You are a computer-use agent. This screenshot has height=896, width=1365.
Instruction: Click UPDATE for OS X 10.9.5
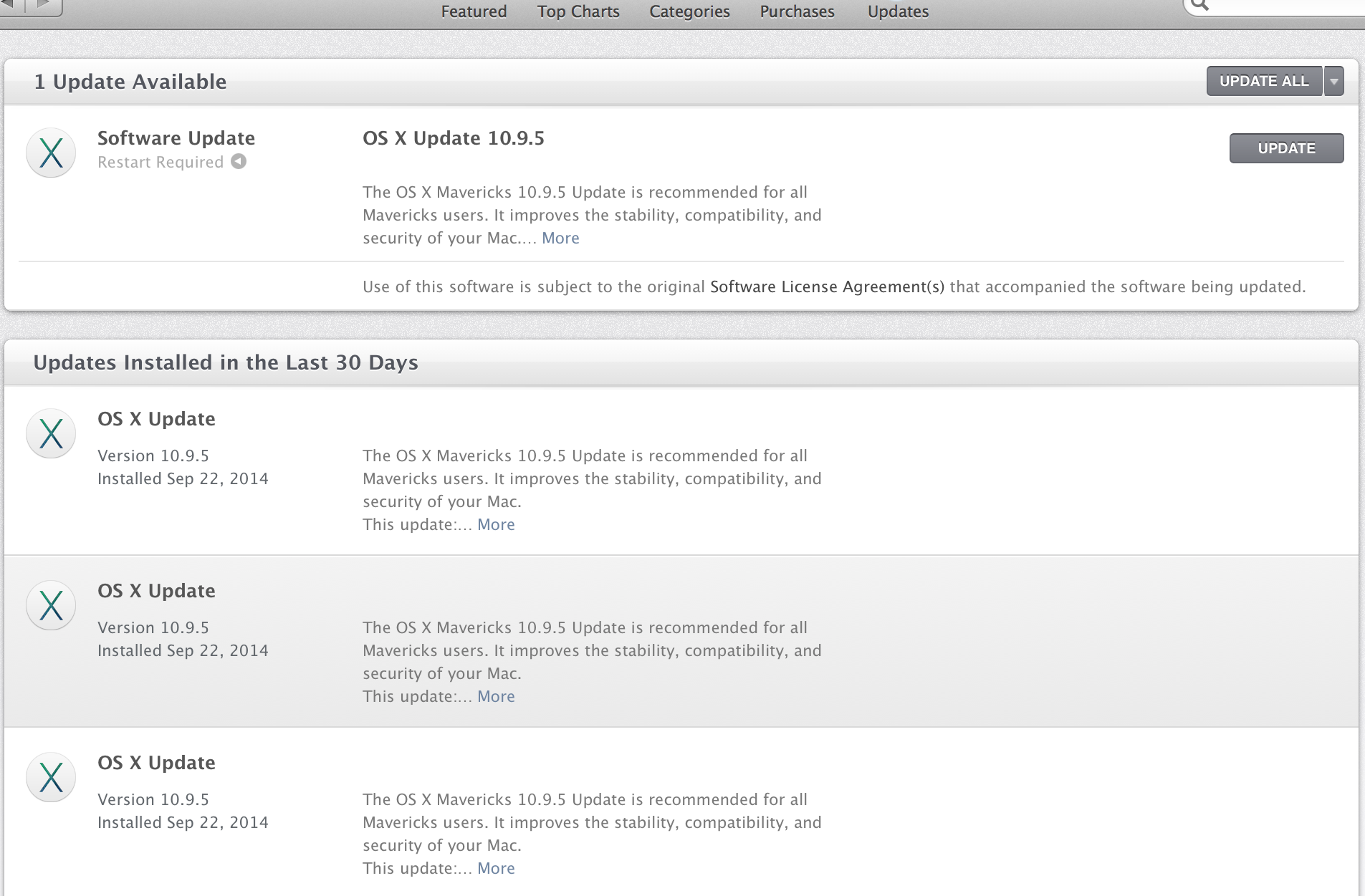[x=1286, y=148]
